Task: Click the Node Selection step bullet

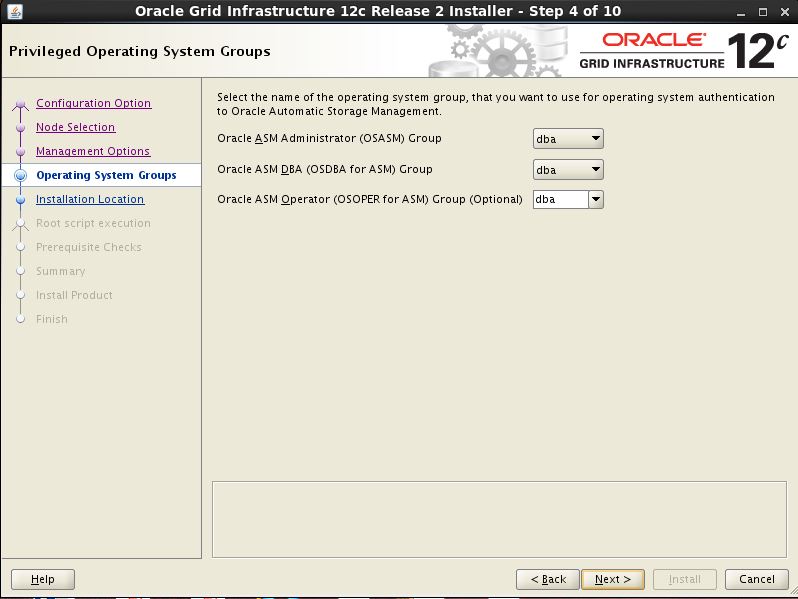Action: [20, 128]
